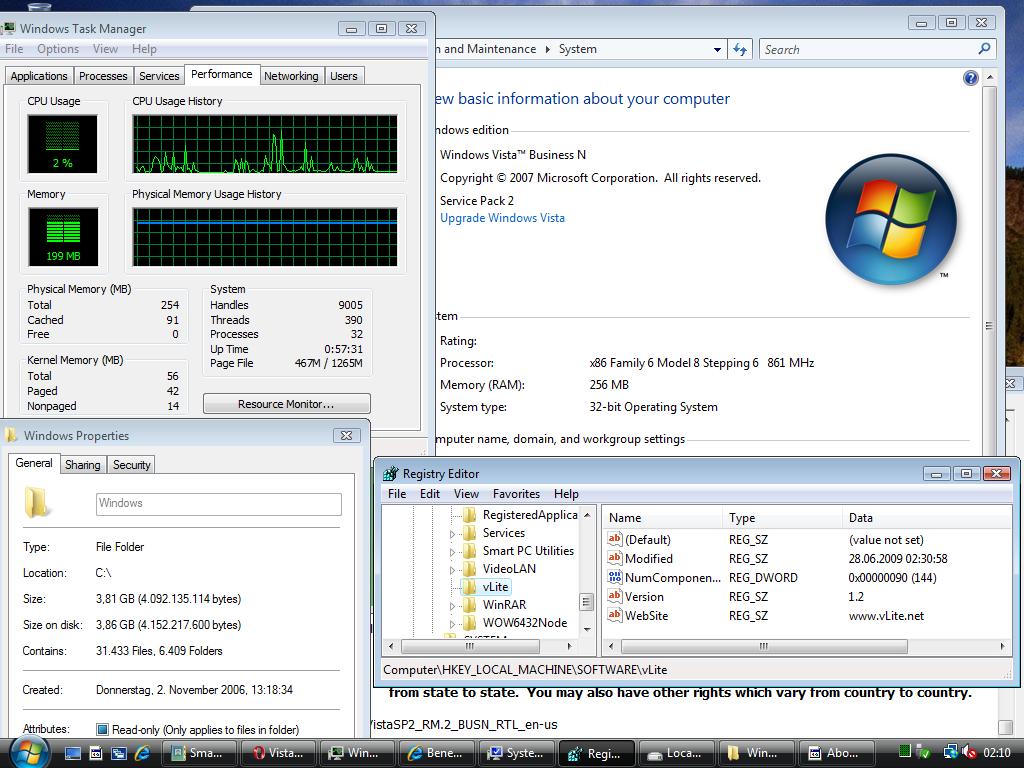Switch to the 'Abo...' taskbar button
Screen dimensions: 1024x768
tap(835, 753)
